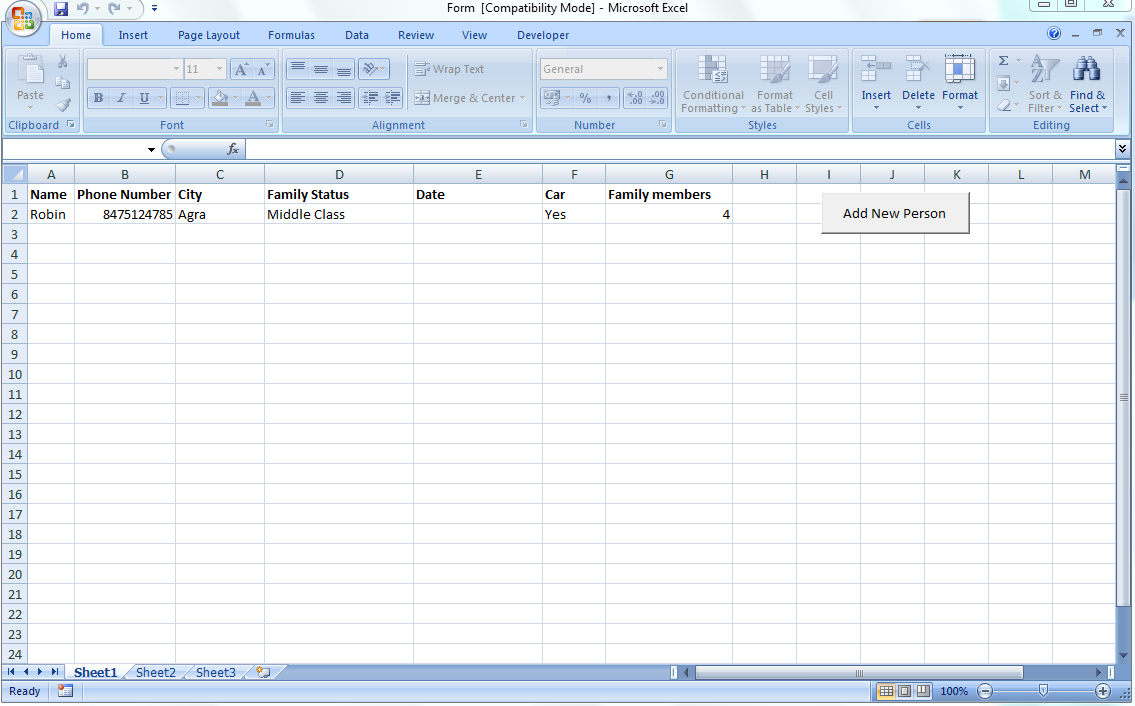Switch to the Developer ribbon tab
This screenshot has width=1135, height=706.
click(x=542, y=34)
